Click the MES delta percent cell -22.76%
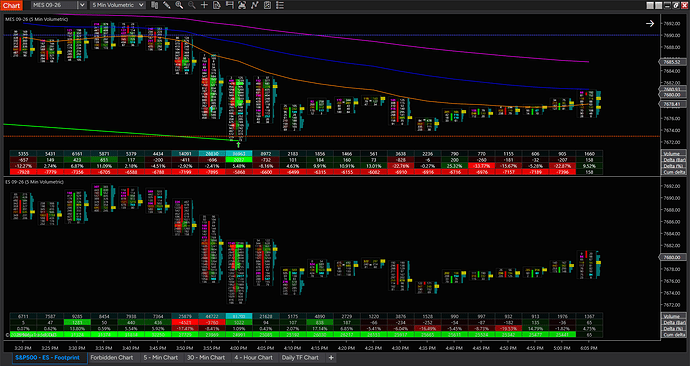Image resolution: width=690 pixels, height=366 pixels. [400, 166]
